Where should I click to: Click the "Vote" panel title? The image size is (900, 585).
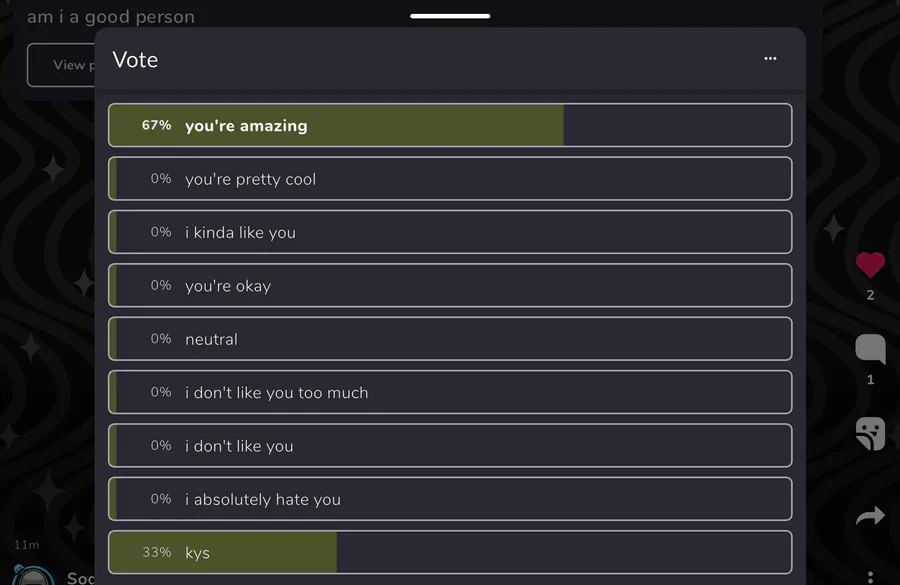click(x=135, y=59)
